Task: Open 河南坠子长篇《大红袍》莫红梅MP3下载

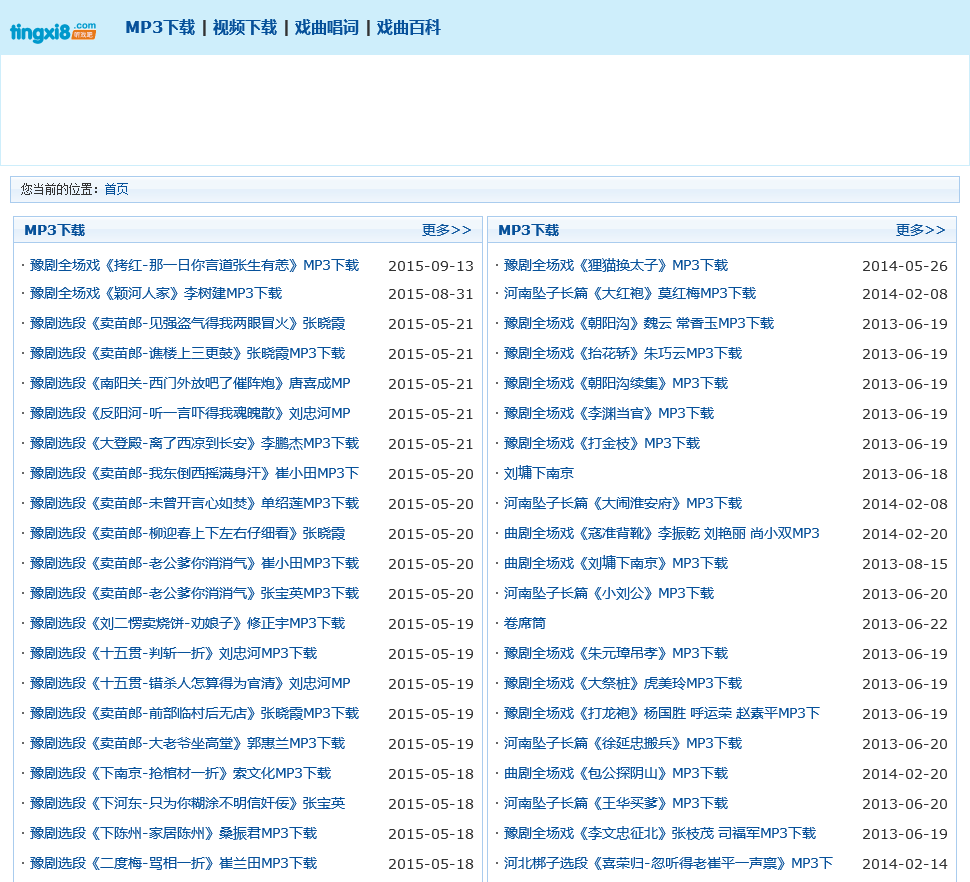Action: [x=630, y=293]
